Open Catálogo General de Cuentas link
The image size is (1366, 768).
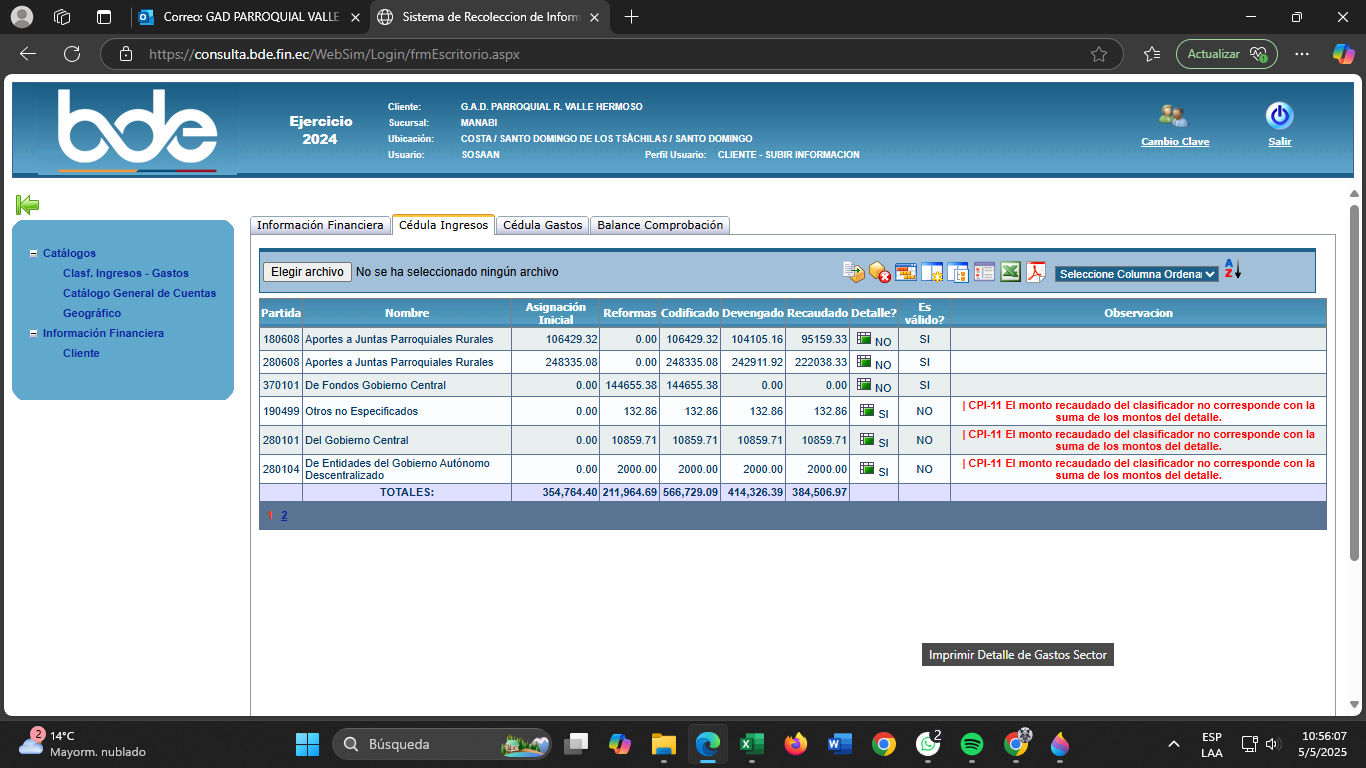[139, 293]
